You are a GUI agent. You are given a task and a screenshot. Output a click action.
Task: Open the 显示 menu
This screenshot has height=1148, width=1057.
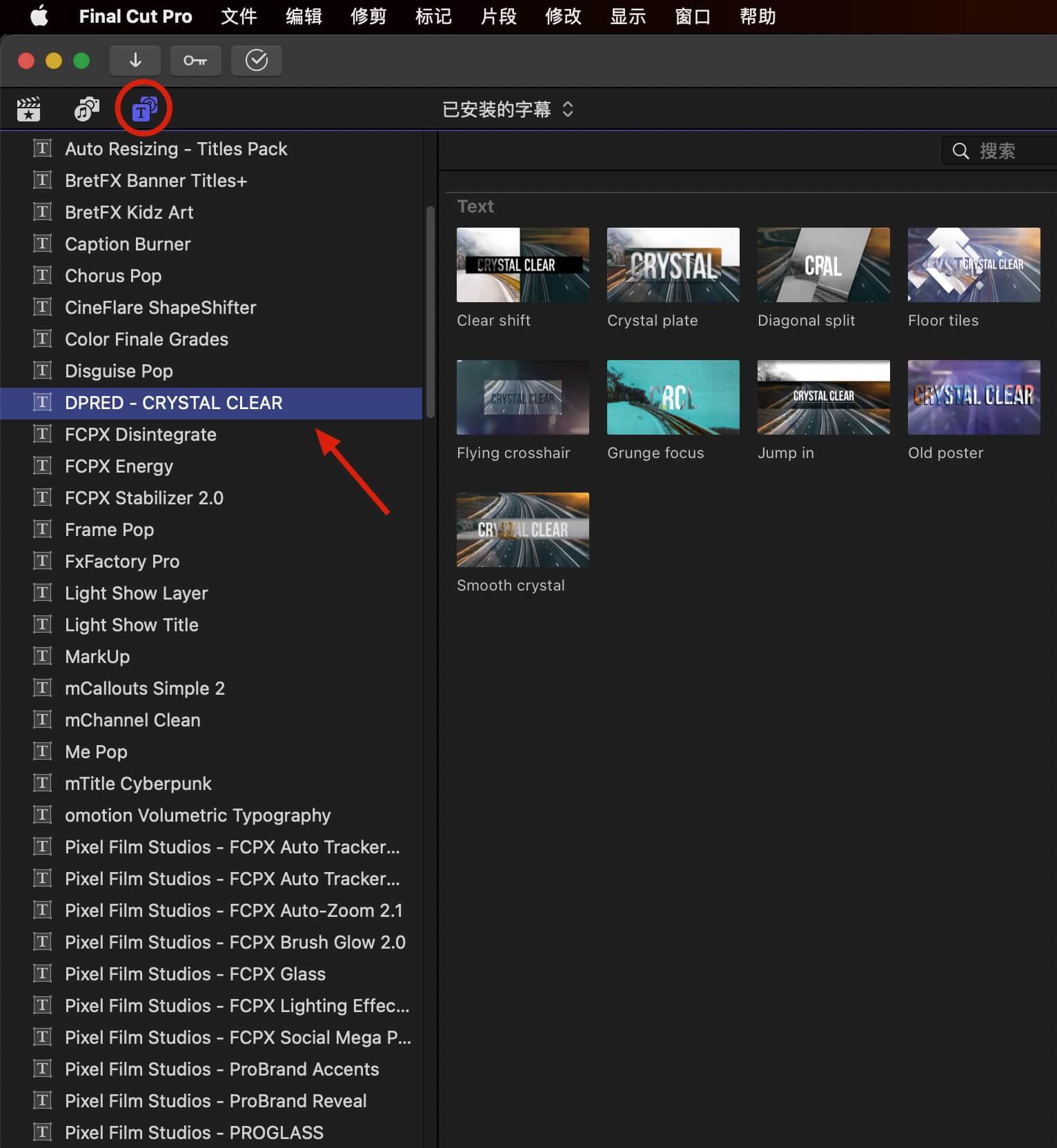tap(628, 16)
